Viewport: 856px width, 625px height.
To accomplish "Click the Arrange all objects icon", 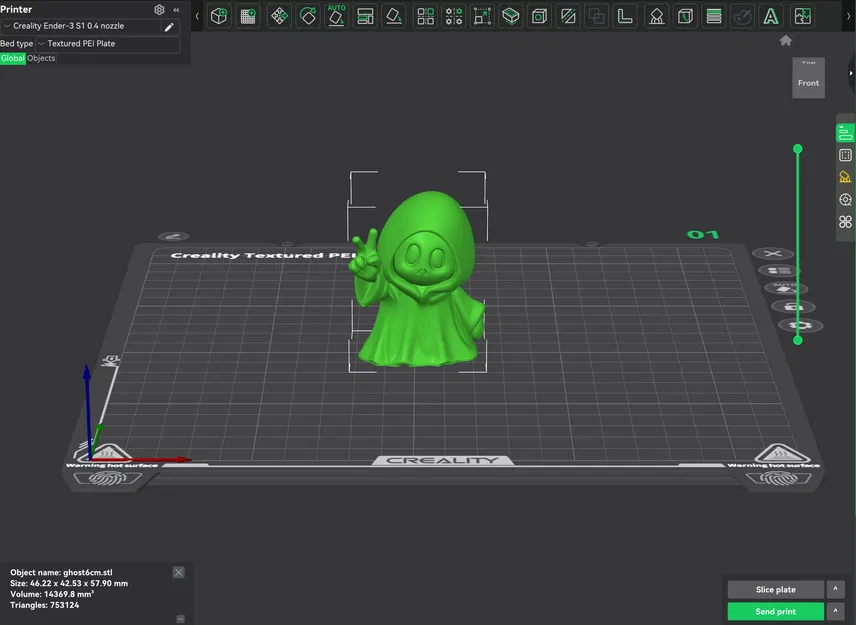I will point(365,16).
